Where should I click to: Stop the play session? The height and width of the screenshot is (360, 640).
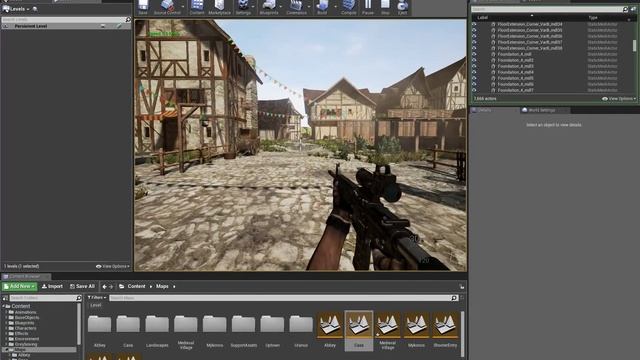click(x=385, y=7)
